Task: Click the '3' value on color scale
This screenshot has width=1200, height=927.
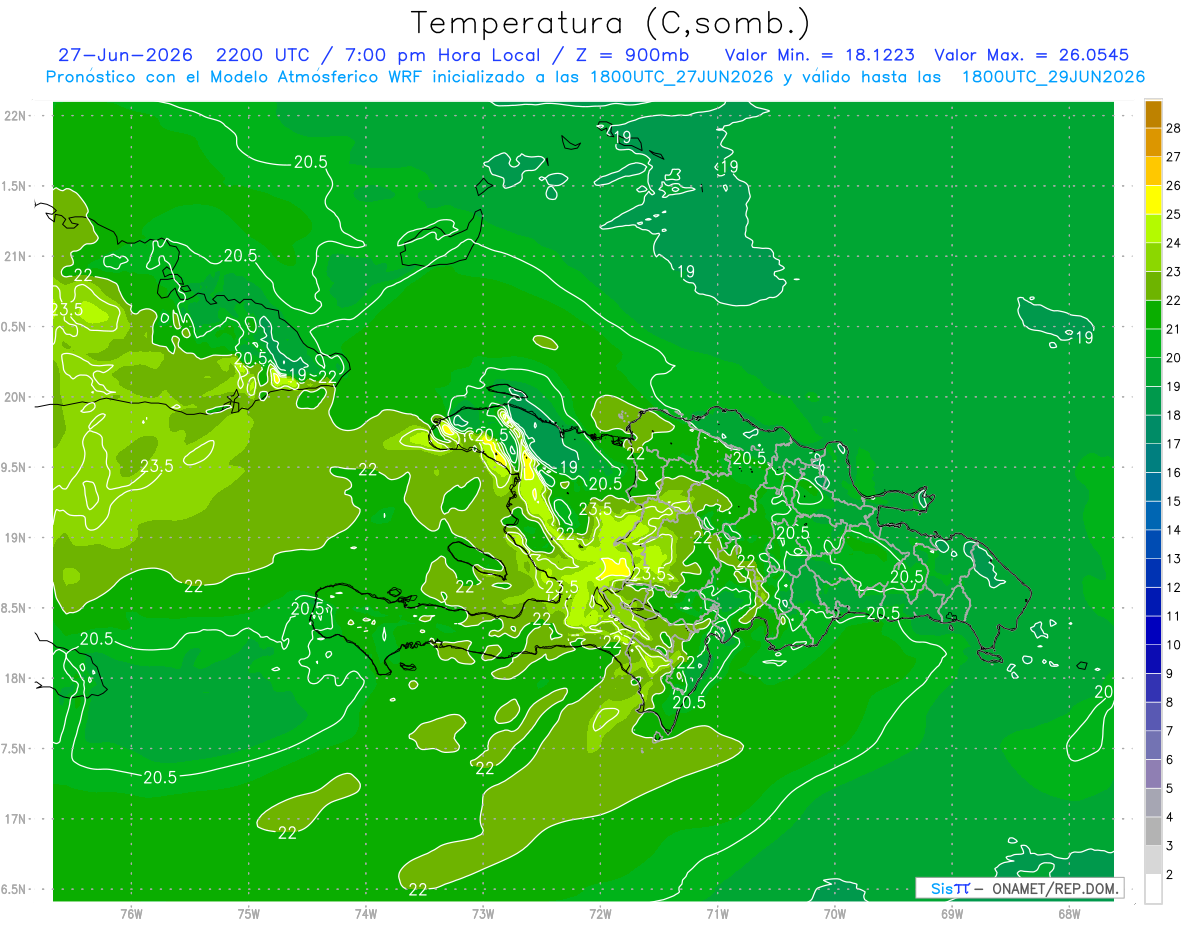Action: pos(1170,846)
